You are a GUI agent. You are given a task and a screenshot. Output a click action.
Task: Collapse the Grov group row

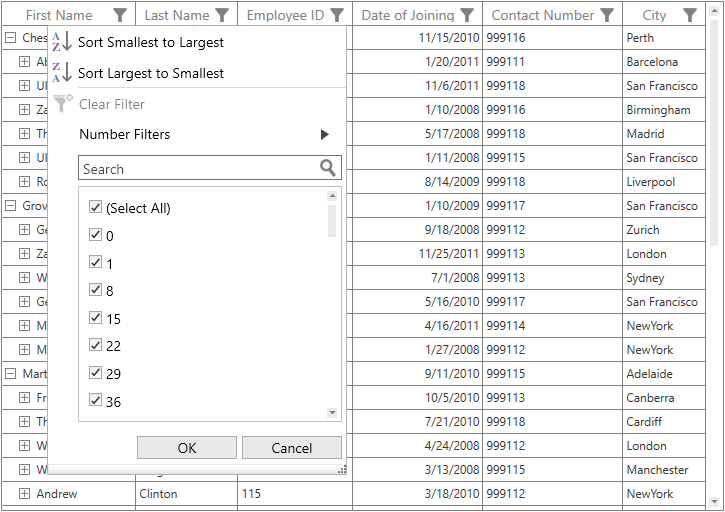click(10, 205)
